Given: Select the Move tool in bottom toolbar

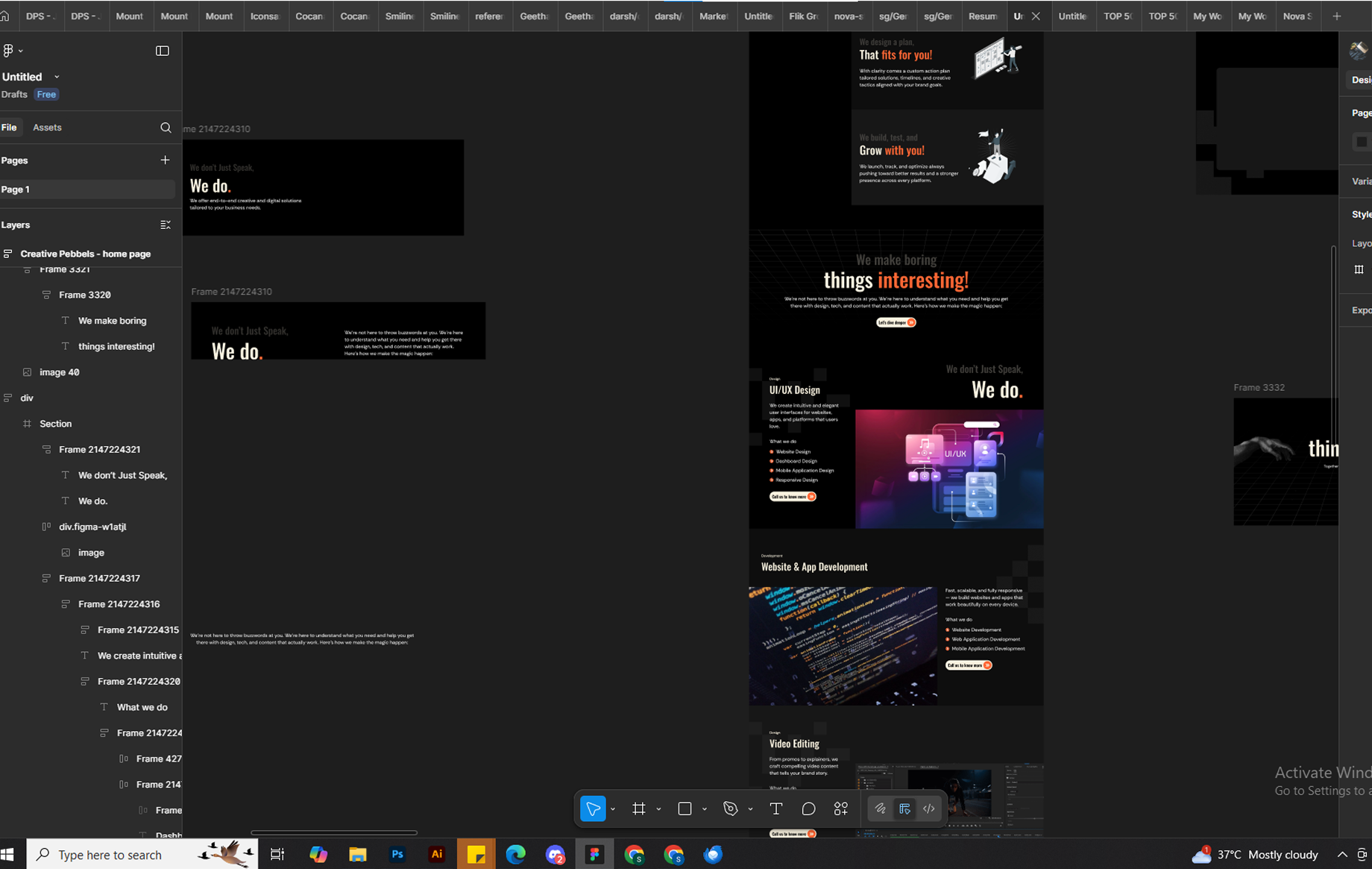Looking at the screenshot, I should [593, 809].
